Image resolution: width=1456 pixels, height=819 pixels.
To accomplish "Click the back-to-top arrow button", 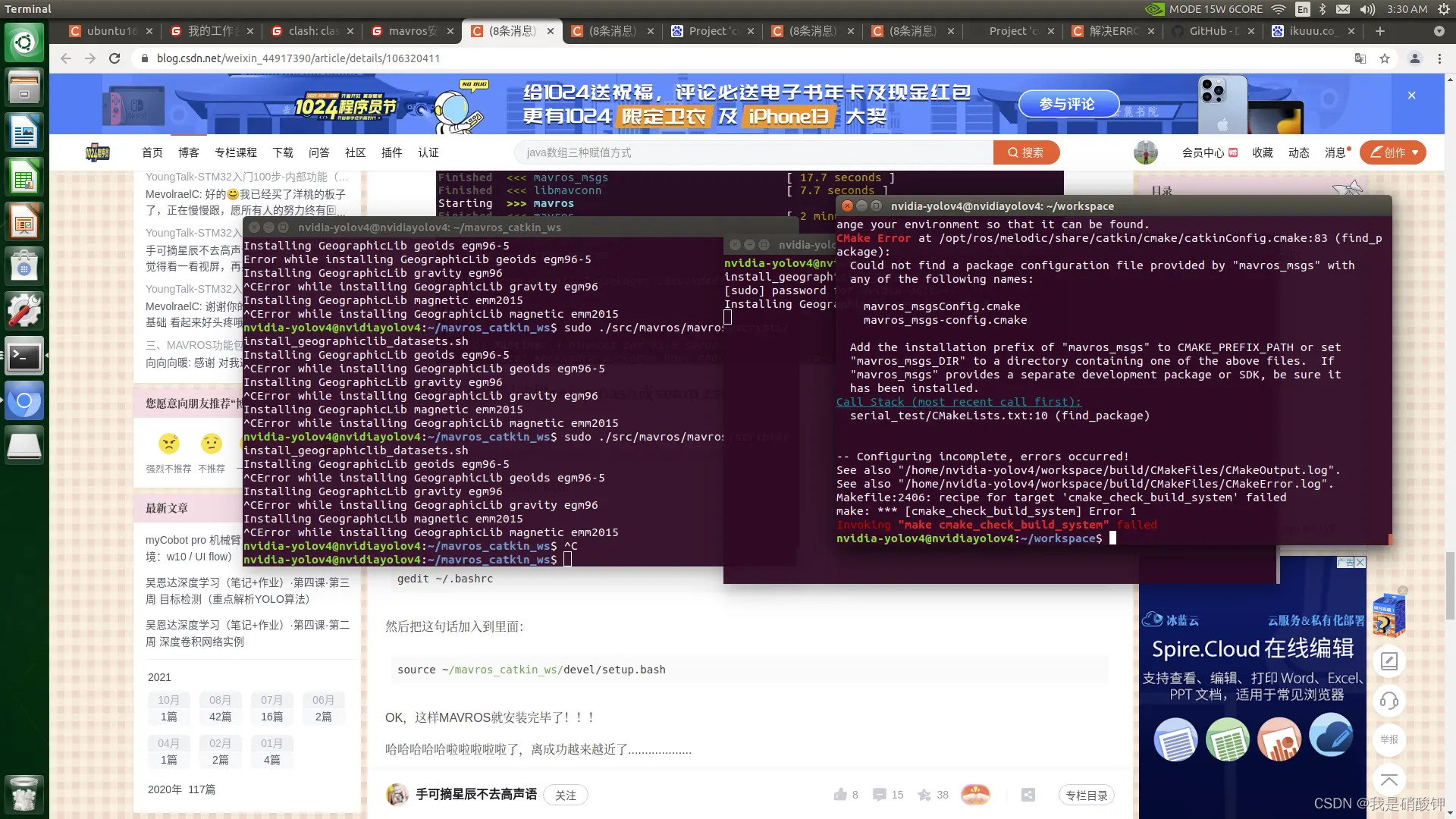I will click(x=1389, y=780).
